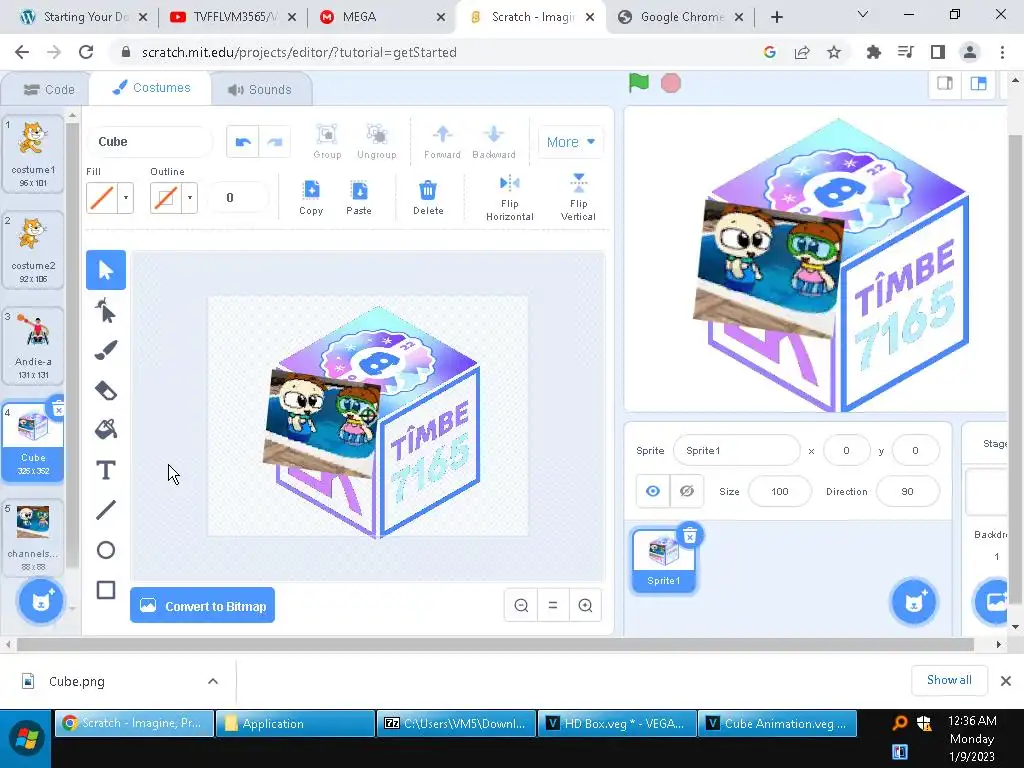Open HD Box.veg VEGAS taskbar item
Image resolution: width=1024 pixels, height=768 pixels.
pyautogui.click(x=616, y=724)
